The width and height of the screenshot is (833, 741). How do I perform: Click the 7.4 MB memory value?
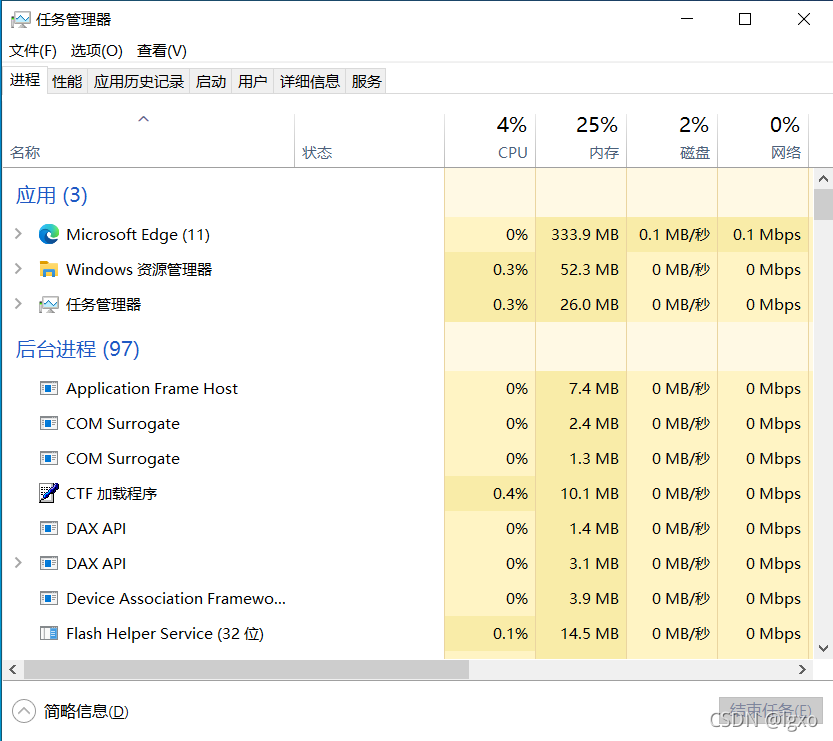pyautogui.click(x=594, y=388)
